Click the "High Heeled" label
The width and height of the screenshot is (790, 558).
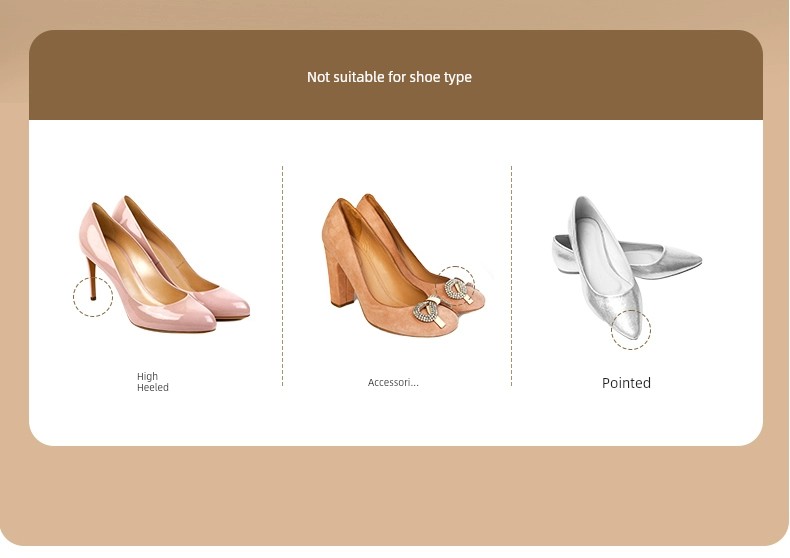153,382
